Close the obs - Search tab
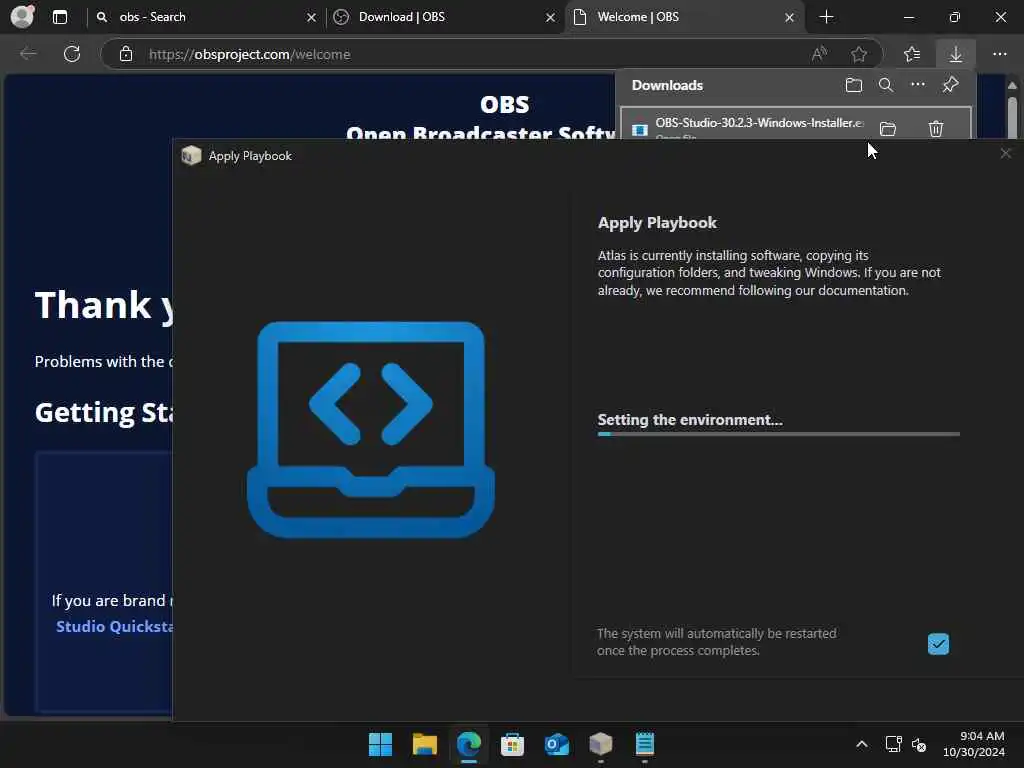Screen dimensions: 1024x768 311,18
